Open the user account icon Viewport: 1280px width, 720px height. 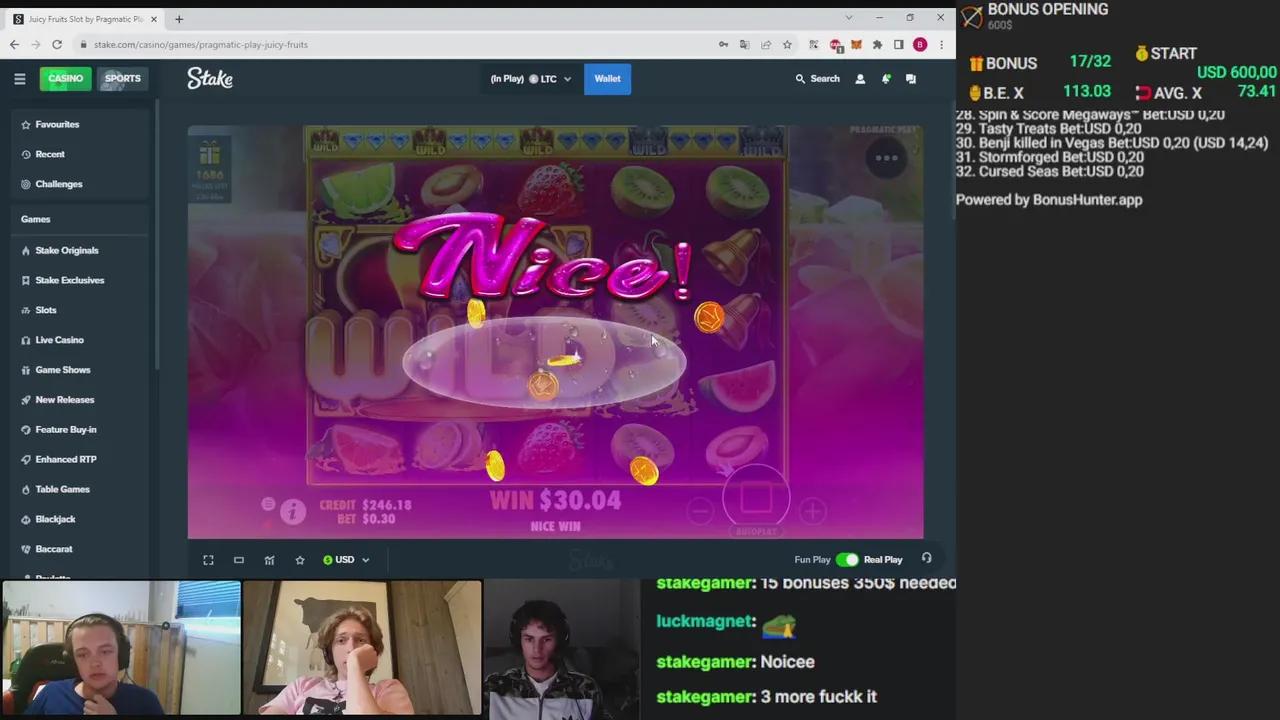tap(860, 78)
